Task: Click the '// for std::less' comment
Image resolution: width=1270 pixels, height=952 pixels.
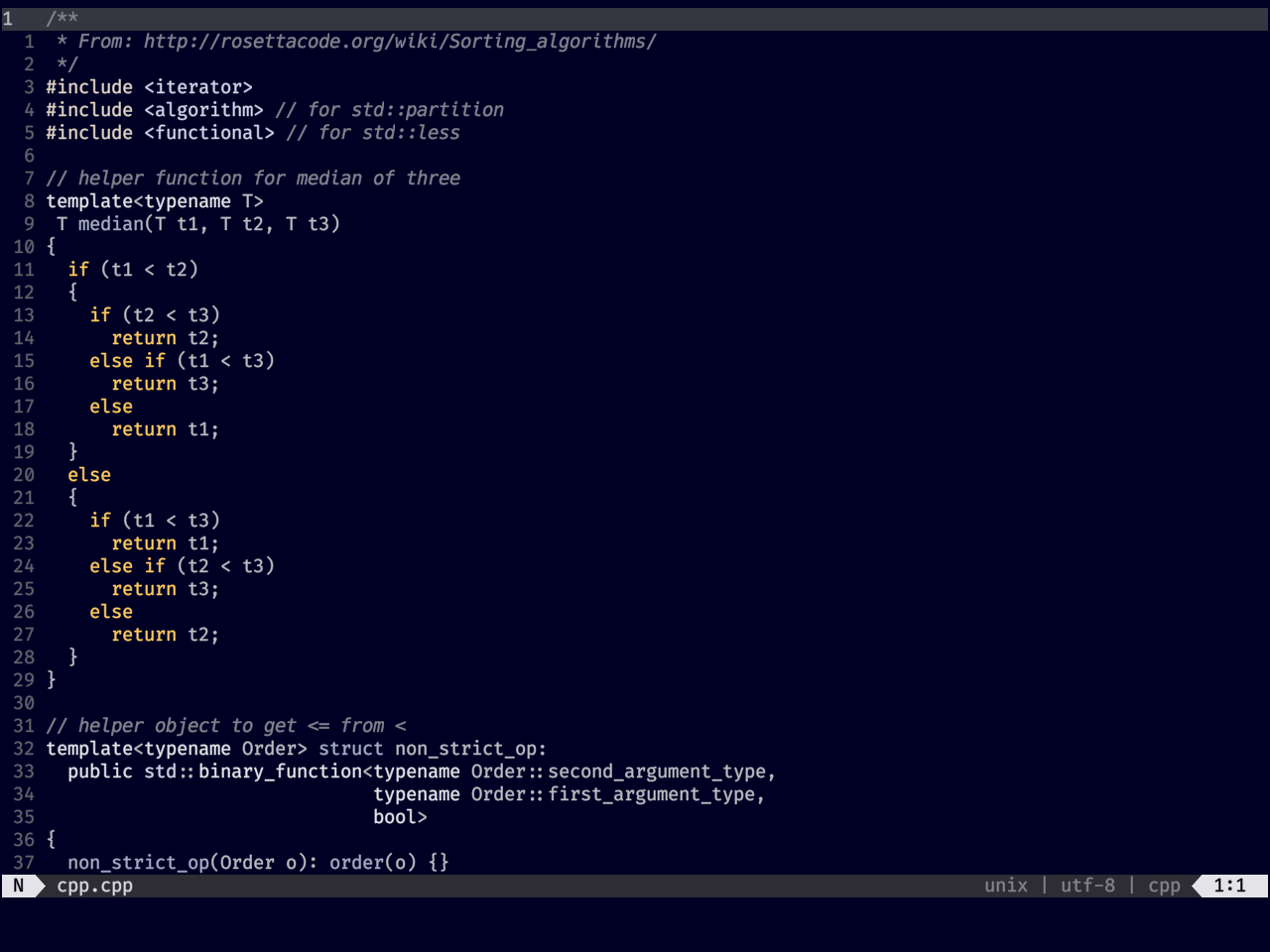Action: pyautogui.click(x=373, y=133)
